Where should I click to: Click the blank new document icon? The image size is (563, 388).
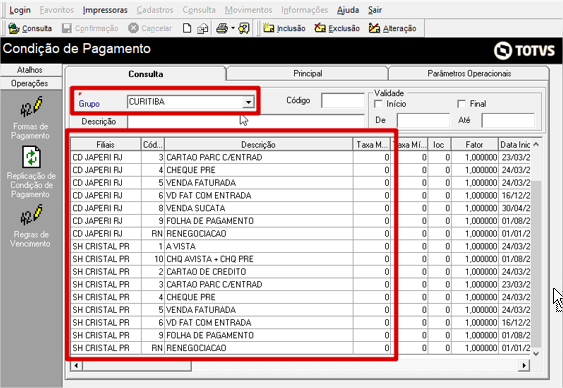[x=187, y=28]
